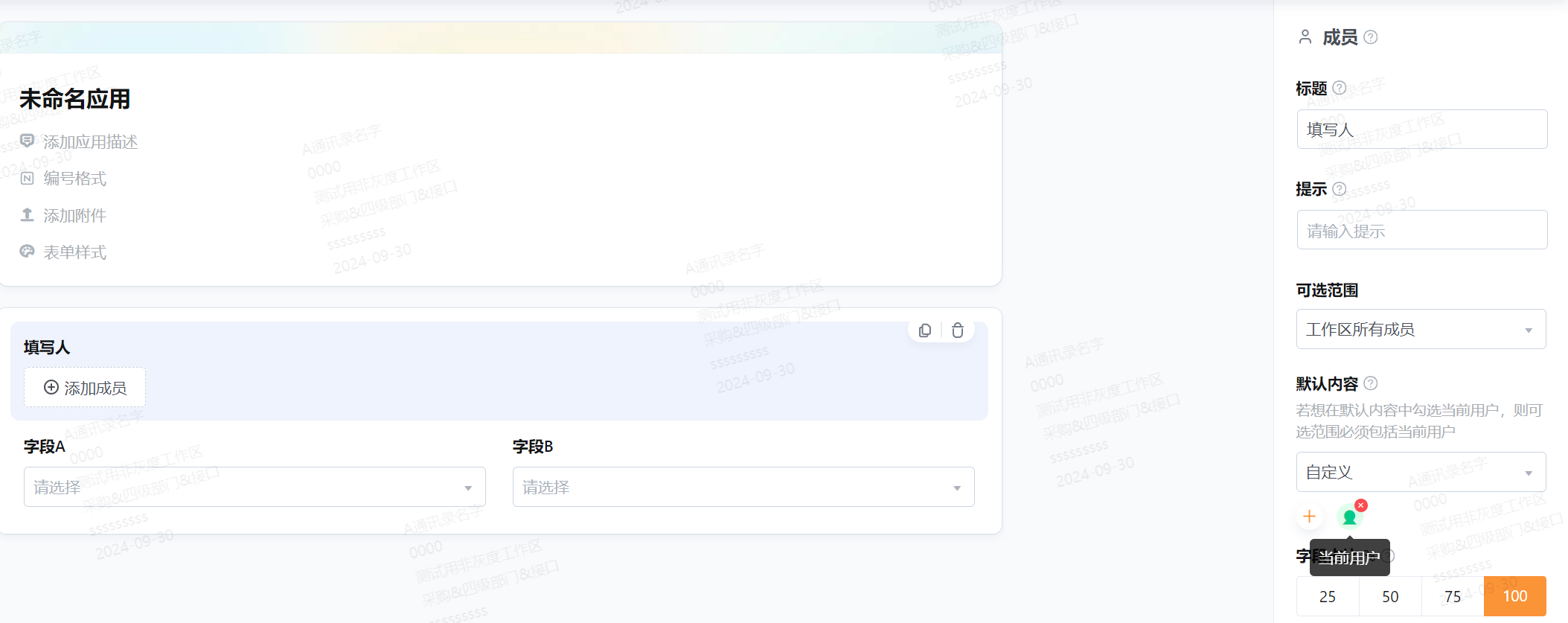Image resolution: width=1568 pixels, height=623 pixels.
Task: Select the 填写人 field label in the form
Action: point(47,348)
